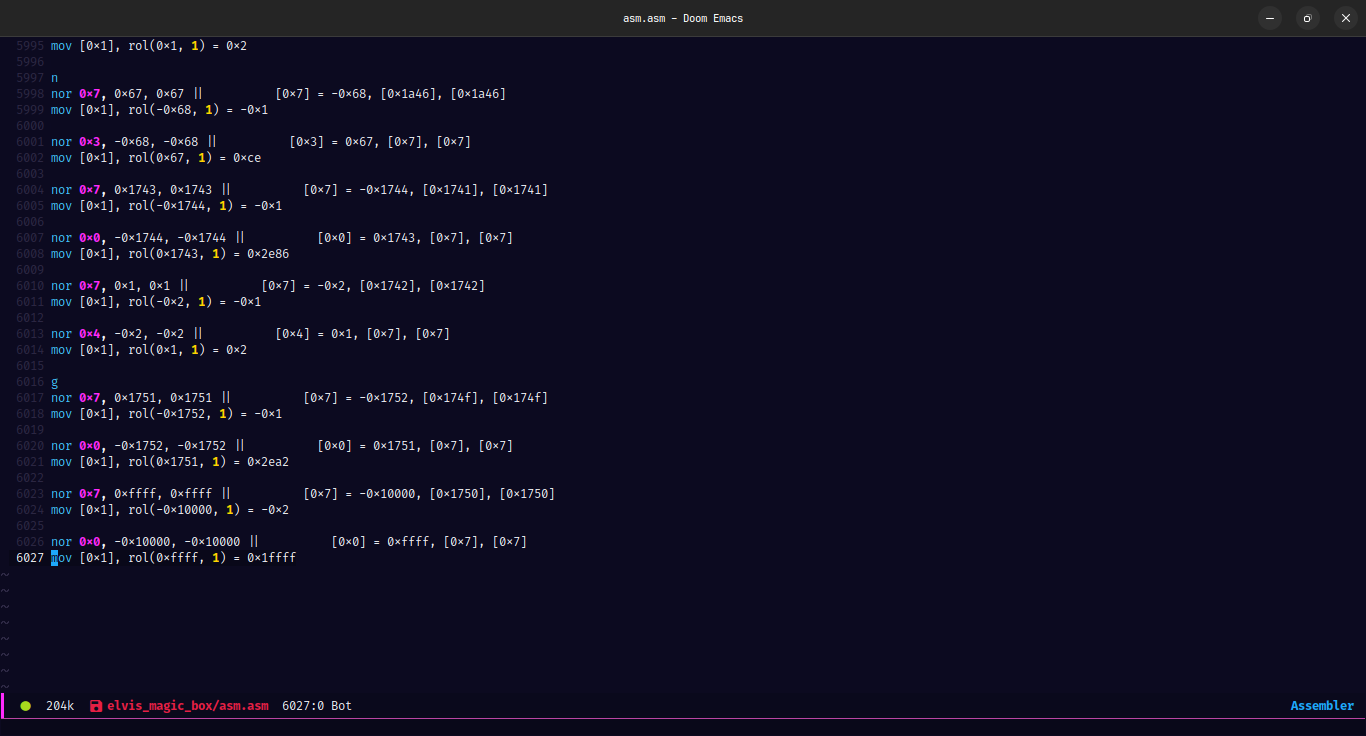Click the 204k buffer size indicator
This screenshot has height=736, width=1366.
pos(60,706)
